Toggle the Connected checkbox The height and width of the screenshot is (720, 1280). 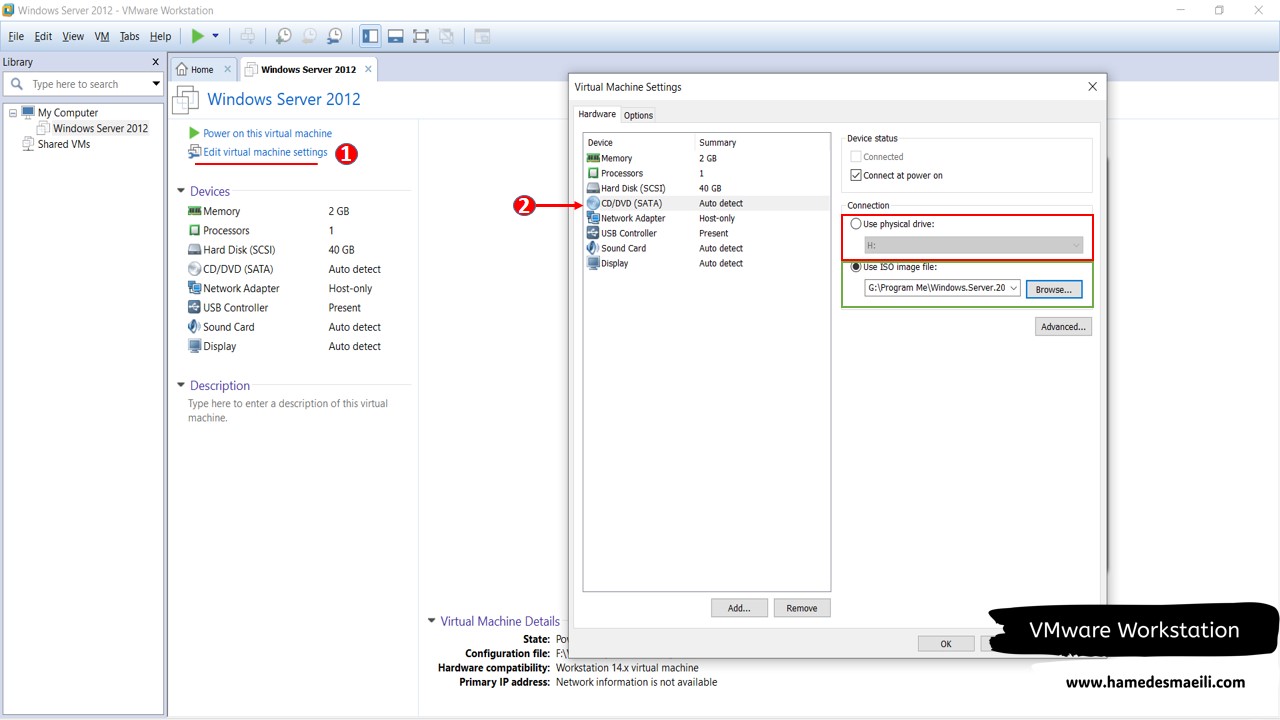coord(856,157)
